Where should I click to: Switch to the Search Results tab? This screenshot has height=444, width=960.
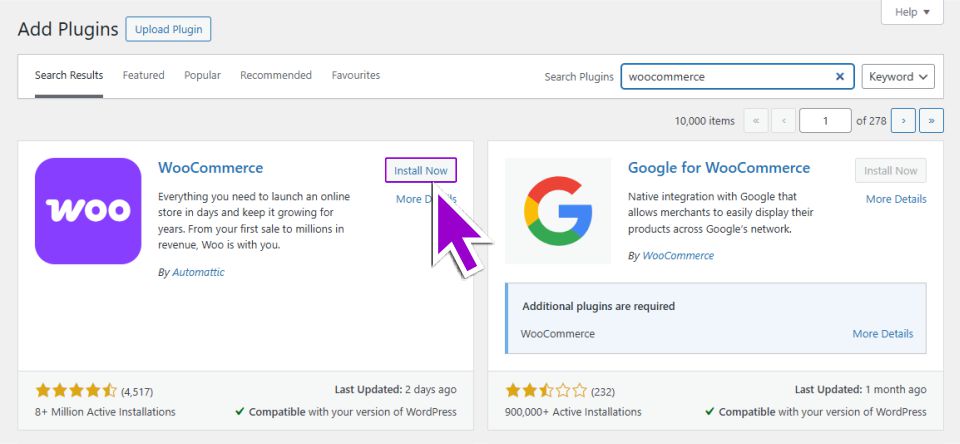tap(69, 75)
